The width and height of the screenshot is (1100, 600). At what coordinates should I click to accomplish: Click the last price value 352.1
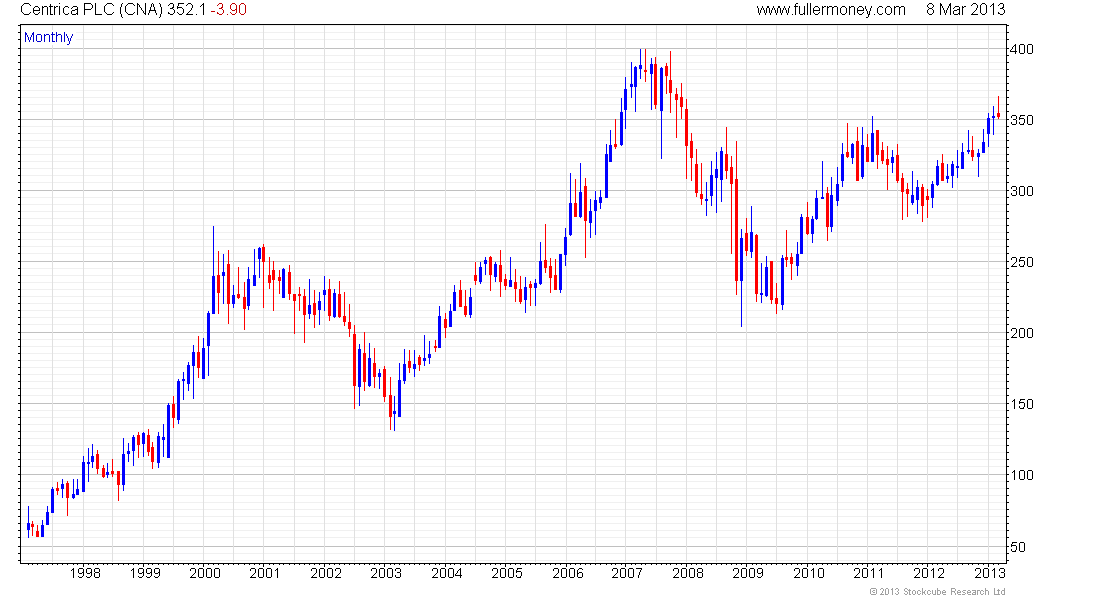click(186, 10)
